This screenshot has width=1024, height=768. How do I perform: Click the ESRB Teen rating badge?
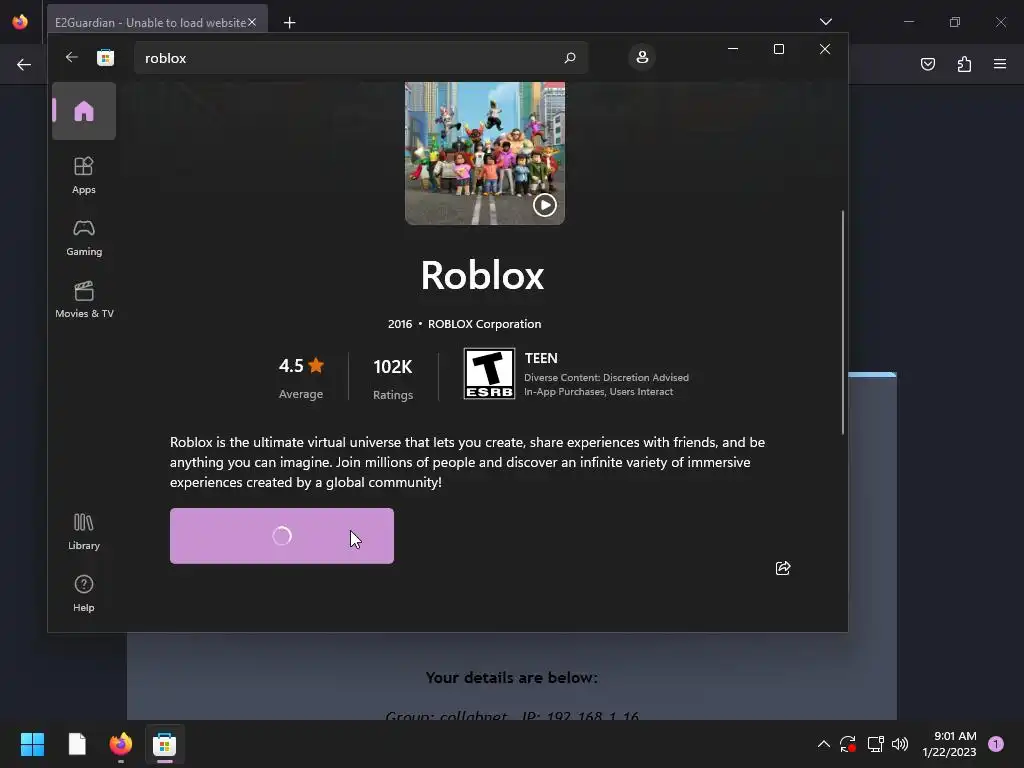(x=489, y=374)
